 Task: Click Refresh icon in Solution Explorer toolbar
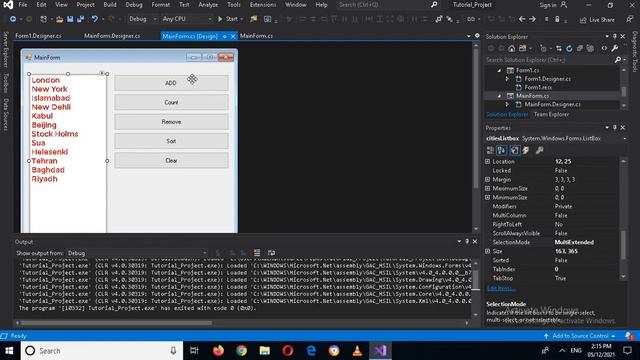click(x=569, y=49)
